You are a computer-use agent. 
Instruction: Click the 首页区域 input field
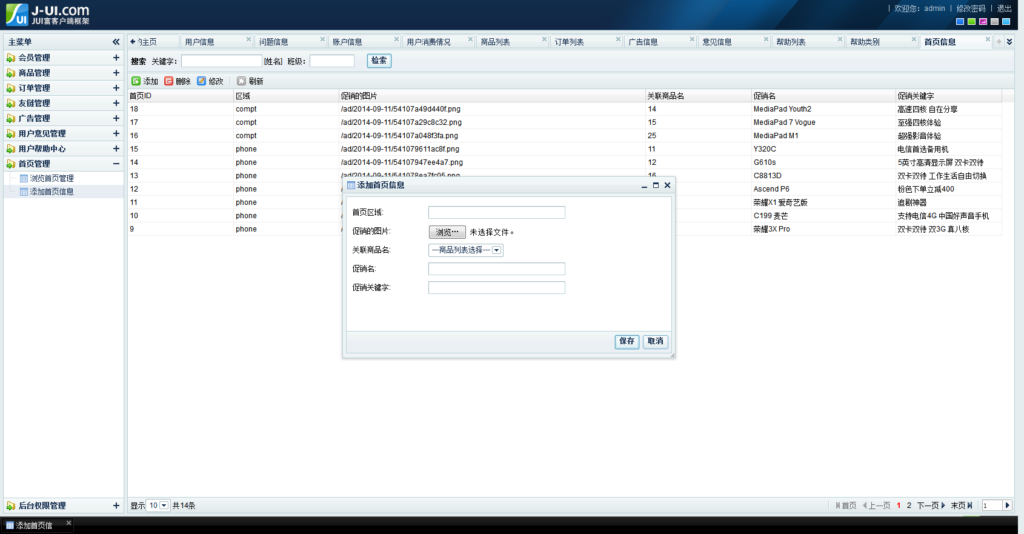point(496,212)
